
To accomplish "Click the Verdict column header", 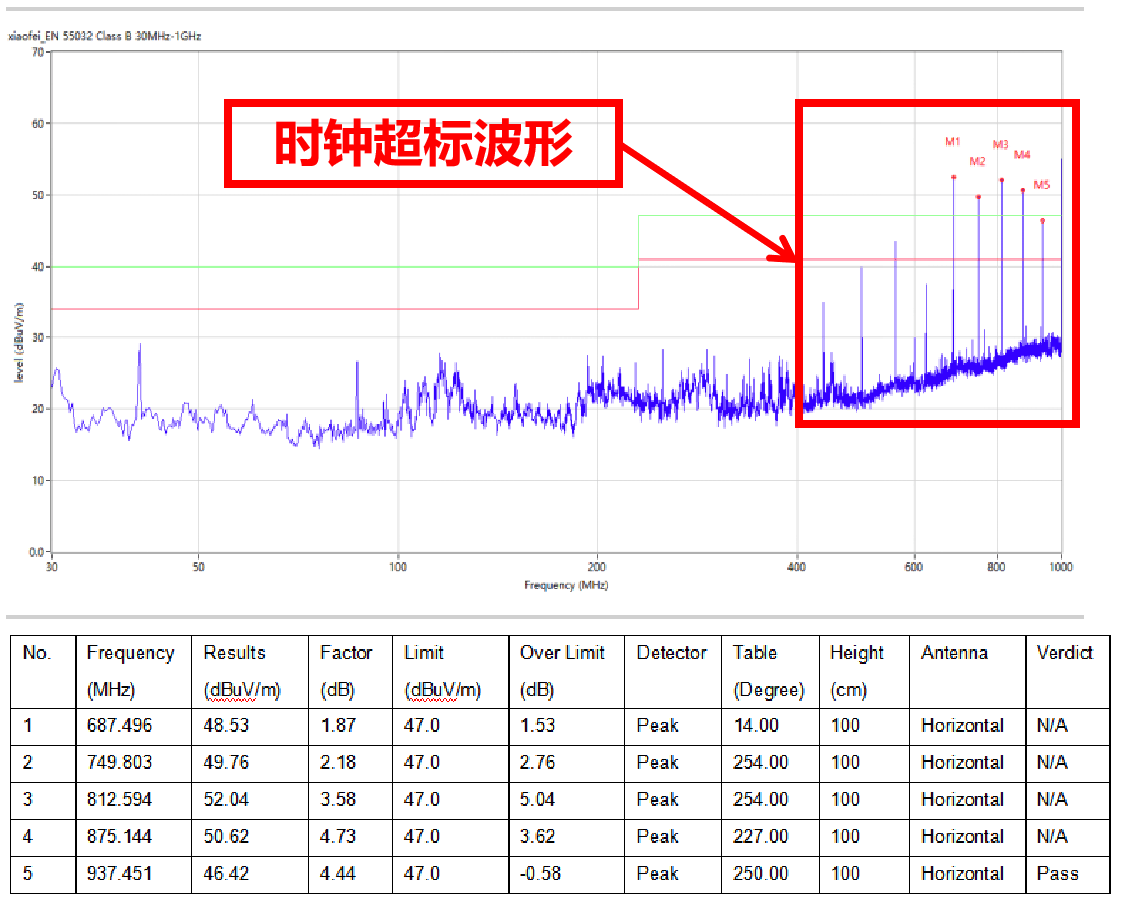I will coord(1065,653).
